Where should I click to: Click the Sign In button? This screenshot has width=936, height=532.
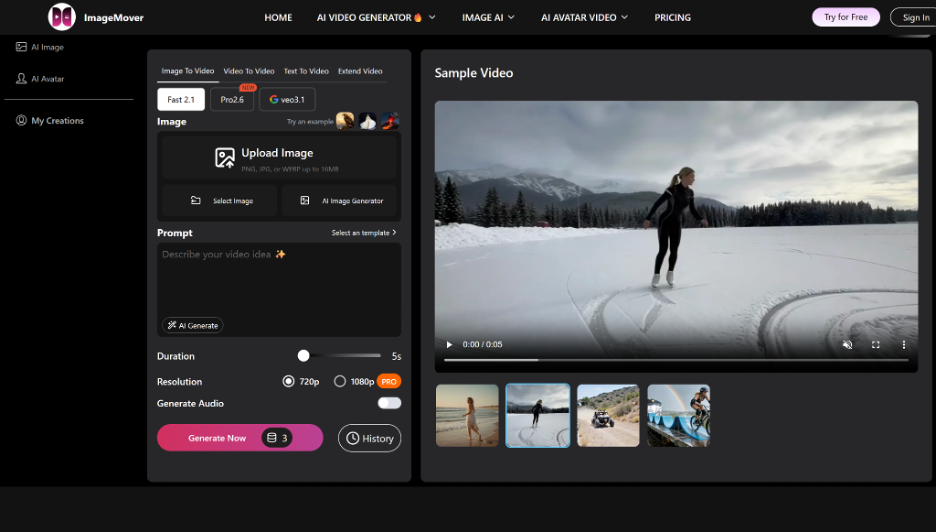pyautogui.click(x=915, y=17)
